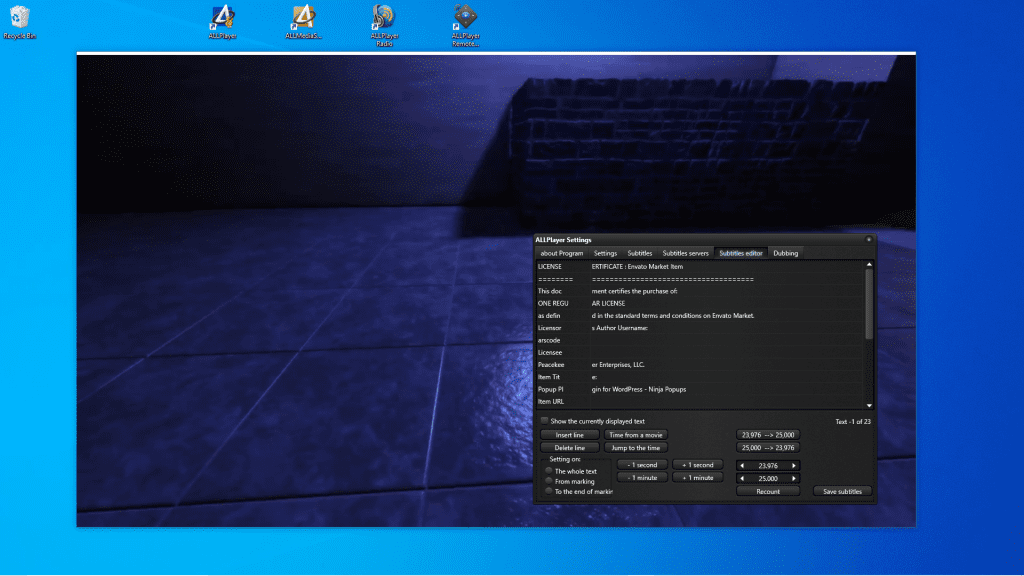
Task: Open the Subtitles tab
Action: (639, 253)
